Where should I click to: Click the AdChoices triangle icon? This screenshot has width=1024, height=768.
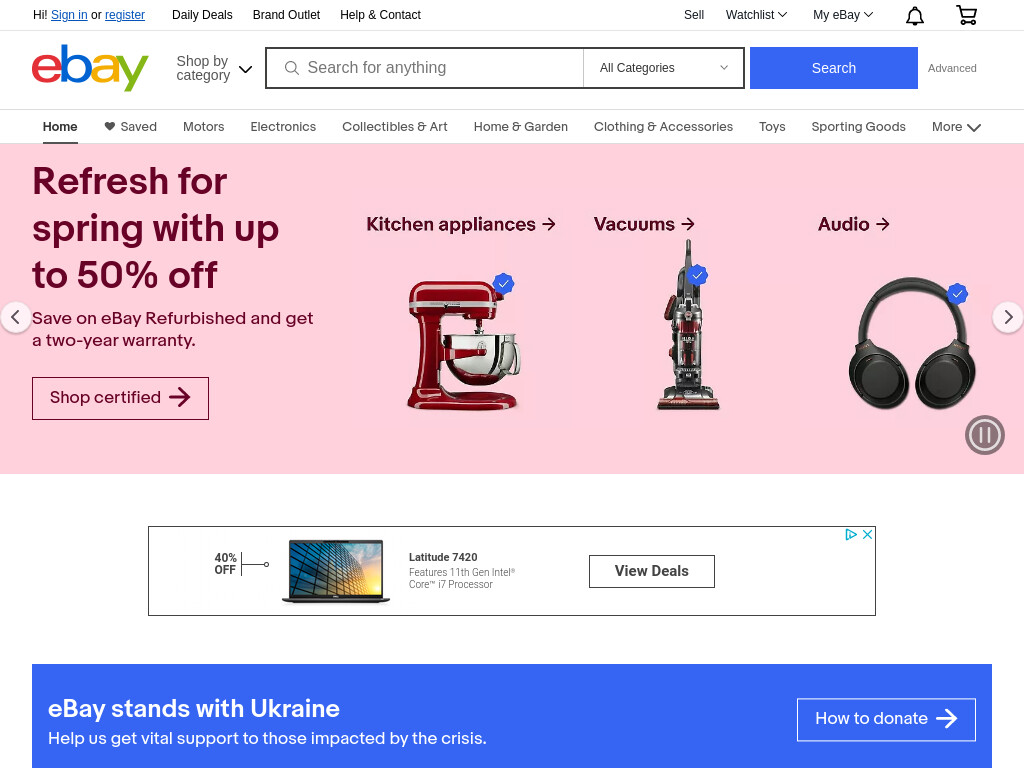click(x=850, y=534)
